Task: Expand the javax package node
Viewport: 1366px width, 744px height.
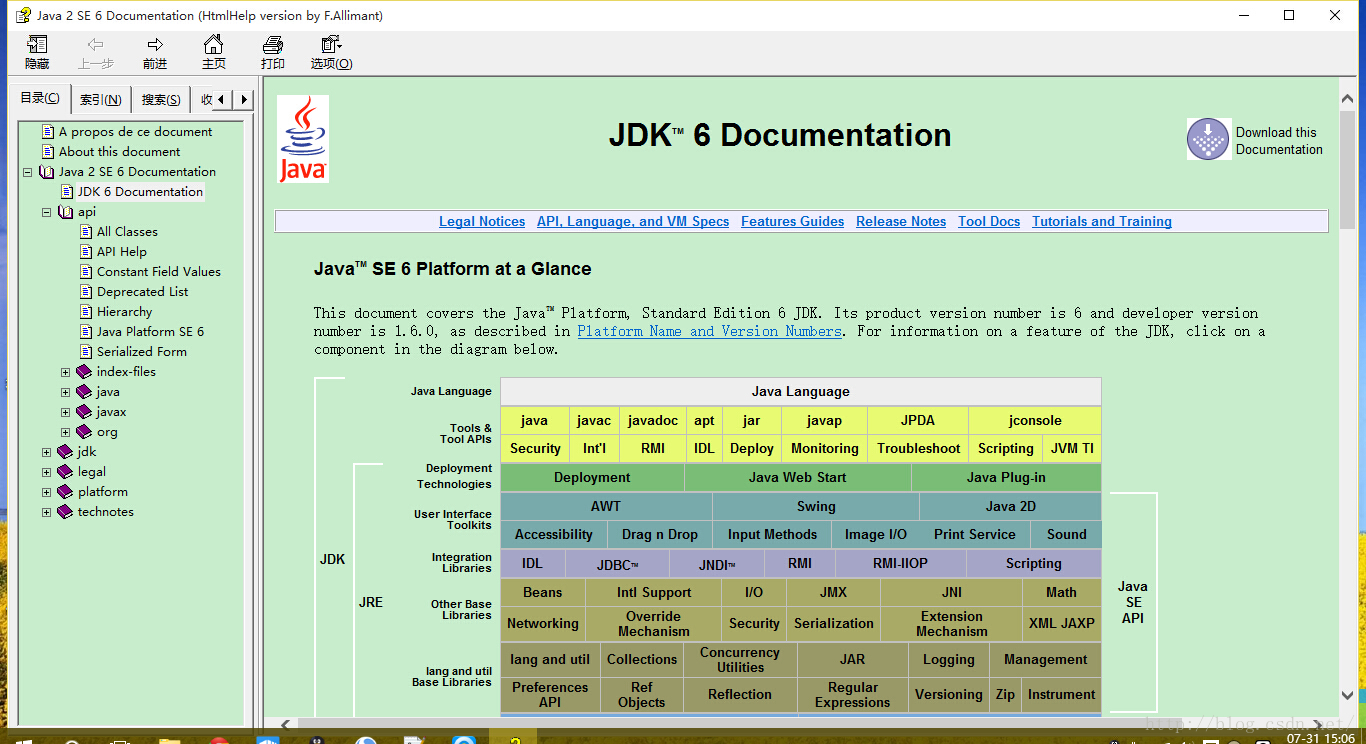Action: click(65, 412)
